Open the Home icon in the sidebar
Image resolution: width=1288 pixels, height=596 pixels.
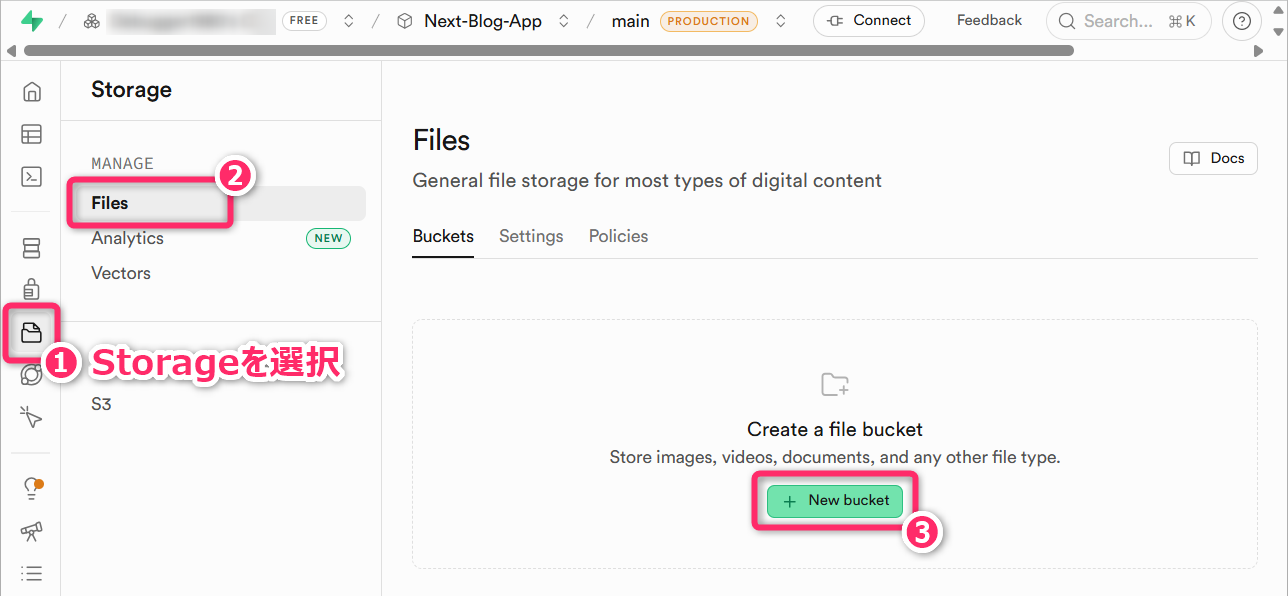pyautogui.click(x=32, y=92)
